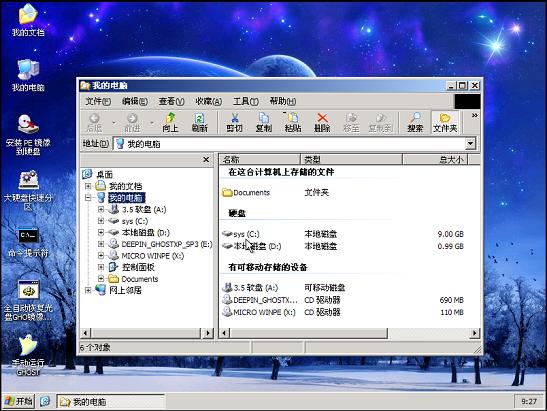This screenshot has height=411, width=547.
Task: Select 手动运行 GHOST desktop icon
Action: [28, 355]
